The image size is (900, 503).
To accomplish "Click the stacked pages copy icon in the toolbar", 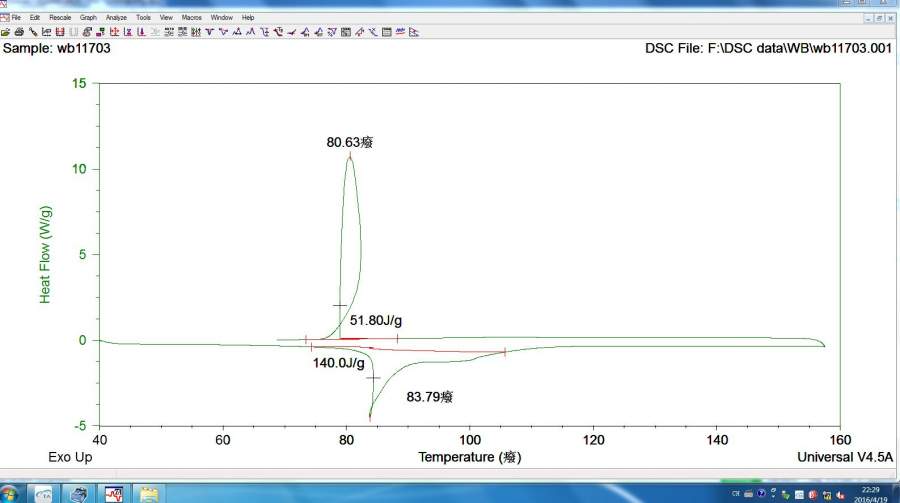I will click(87, 32).
